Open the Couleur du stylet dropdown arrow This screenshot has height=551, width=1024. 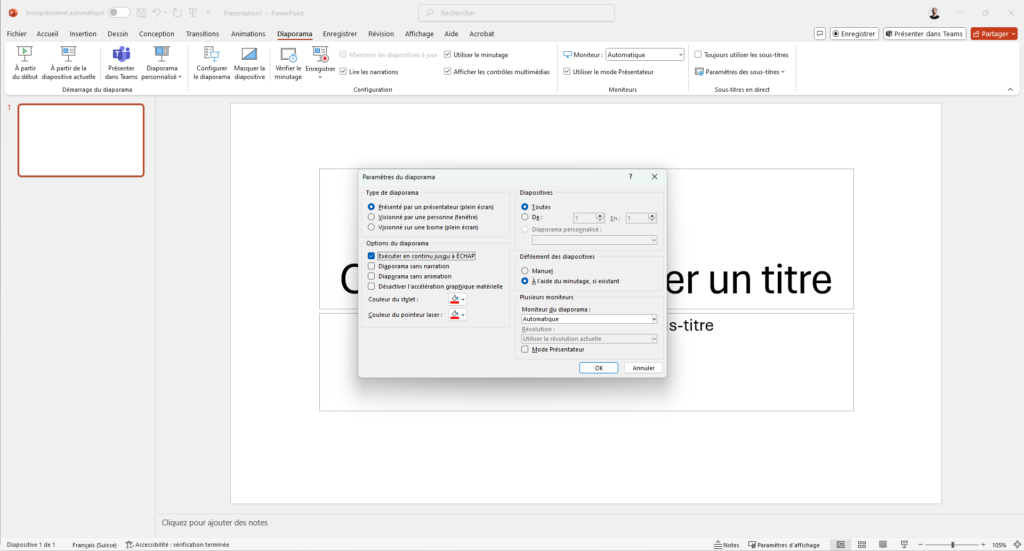(x=463, y=299)
